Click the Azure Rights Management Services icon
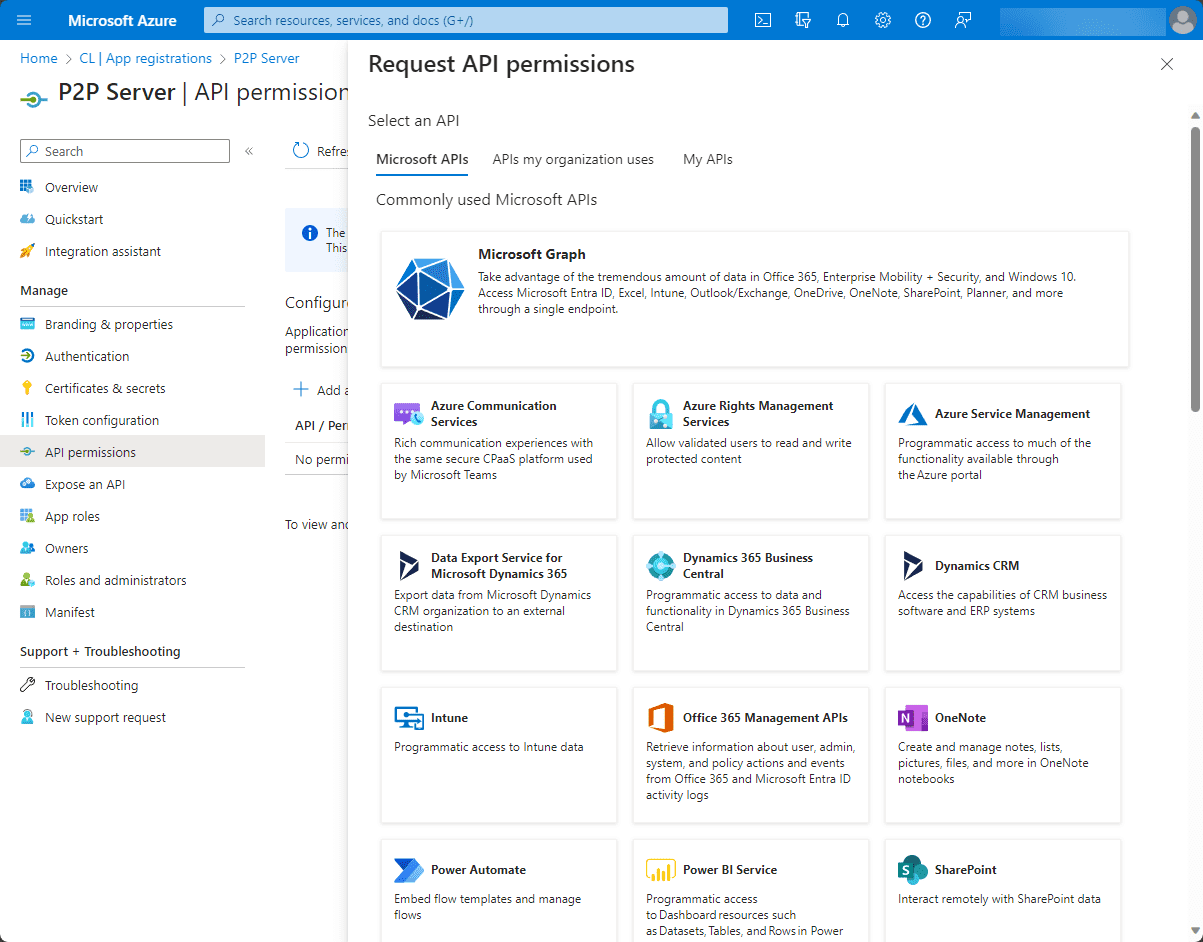 tap(660, 414)
